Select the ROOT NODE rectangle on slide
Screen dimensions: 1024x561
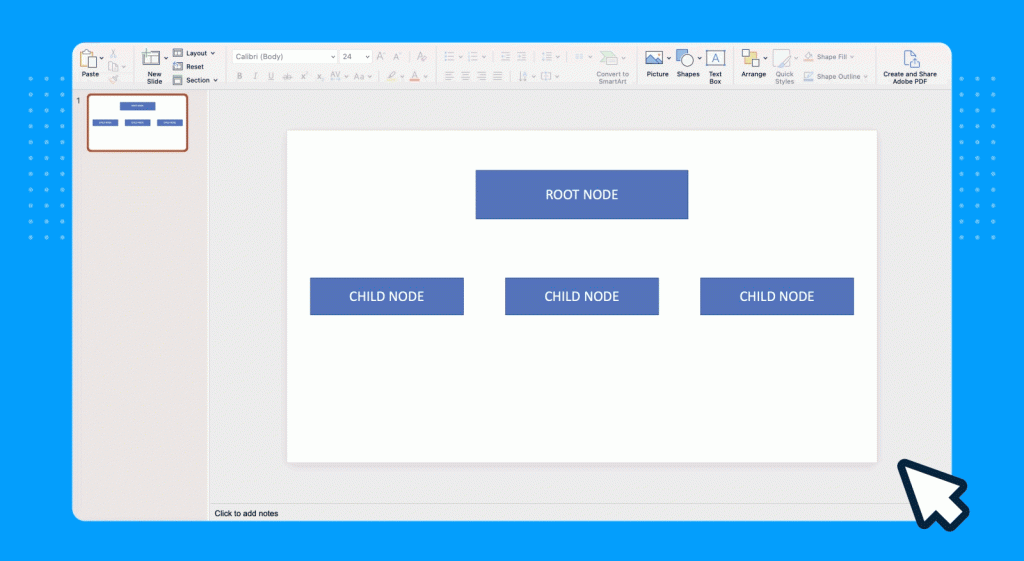(581, 194)
